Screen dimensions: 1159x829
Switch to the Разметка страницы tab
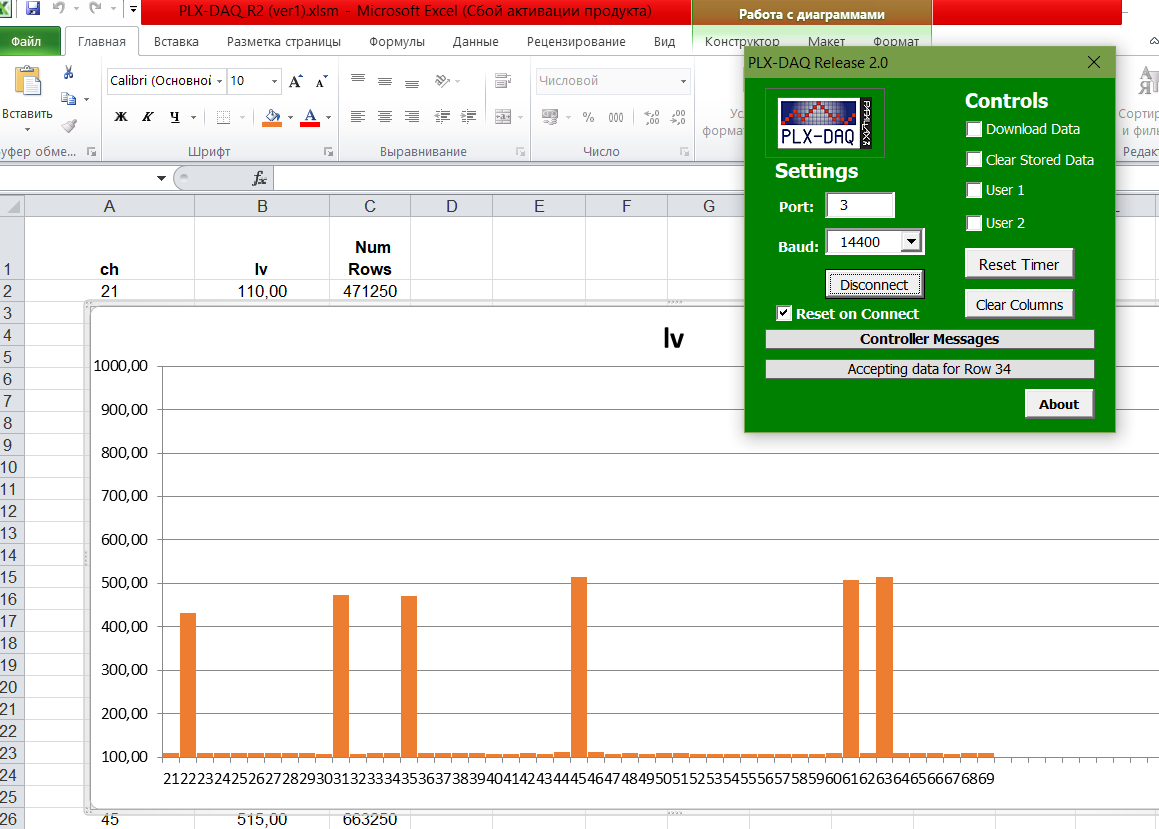point(284,42)
